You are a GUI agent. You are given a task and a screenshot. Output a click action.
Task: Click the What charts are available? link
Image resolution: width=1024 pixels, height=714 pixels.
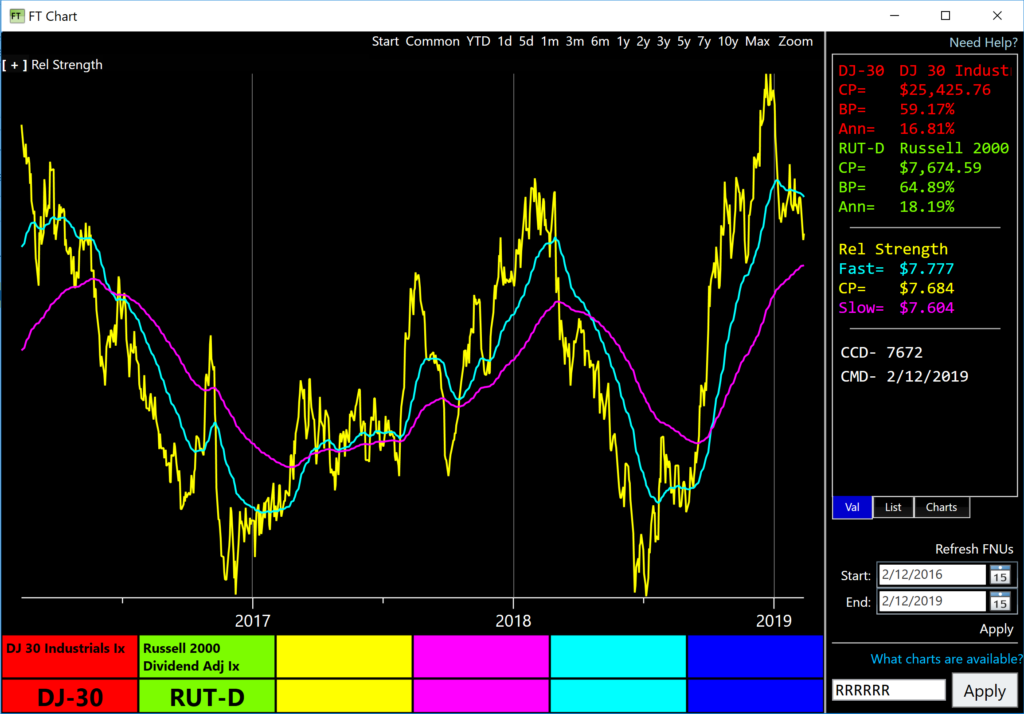point(944,659)
